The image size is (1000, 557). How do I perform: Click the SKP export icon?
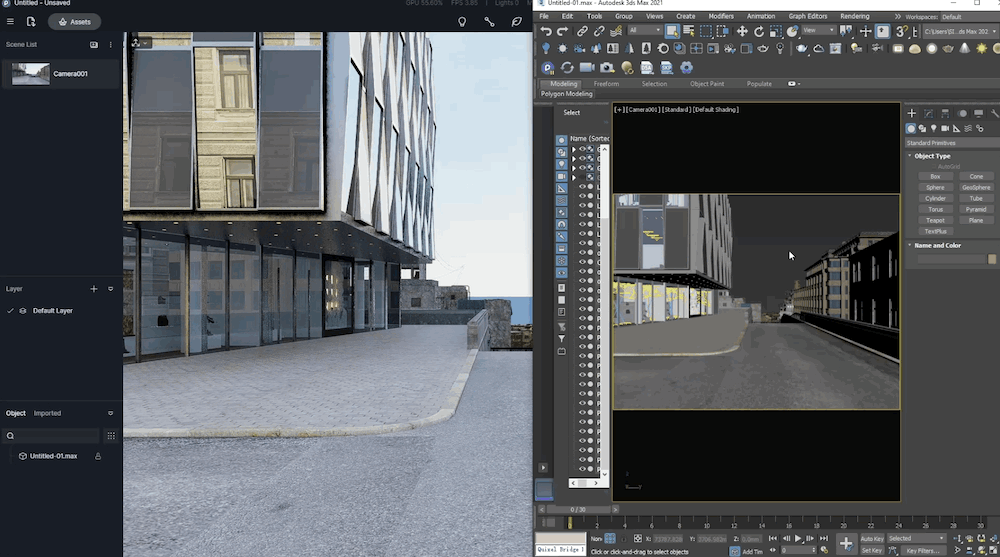pyautogui.click(x=666, y=68)
